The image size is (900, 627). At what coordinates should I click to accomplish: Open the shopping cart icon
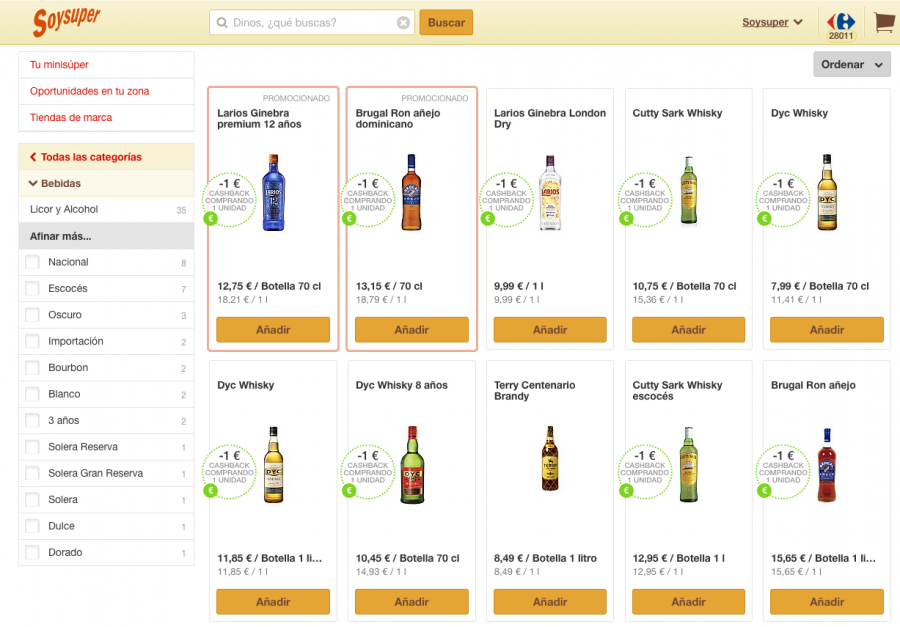884,22
